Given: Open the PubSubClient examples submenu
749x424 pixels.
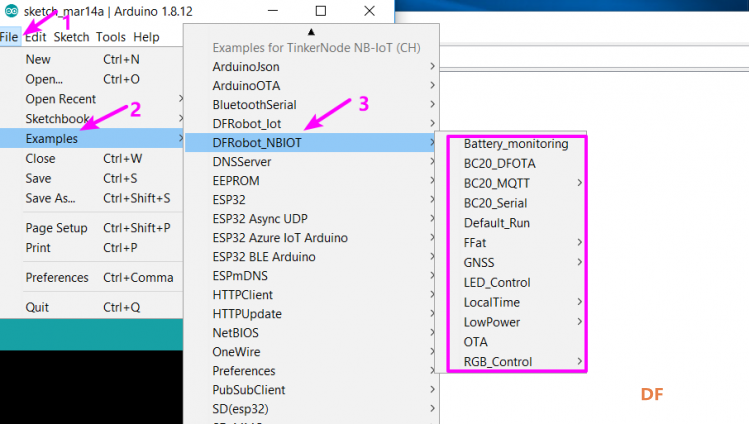Looking at the screenshot, I should click(x=311, y=390).
